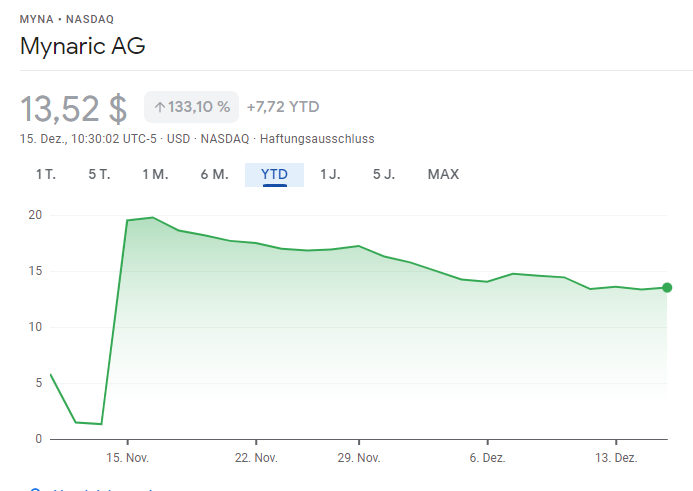This screenshot has height=491, width=693.
Task: Click the Mynaric AG heading
Action: coord(83,46)
